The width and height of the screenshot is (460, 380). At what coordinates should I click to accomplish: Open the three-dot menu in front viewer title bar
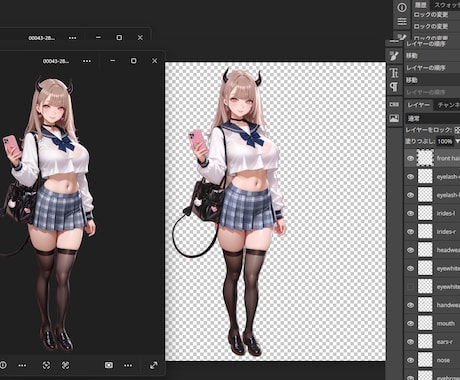click(x=87, y=61)
